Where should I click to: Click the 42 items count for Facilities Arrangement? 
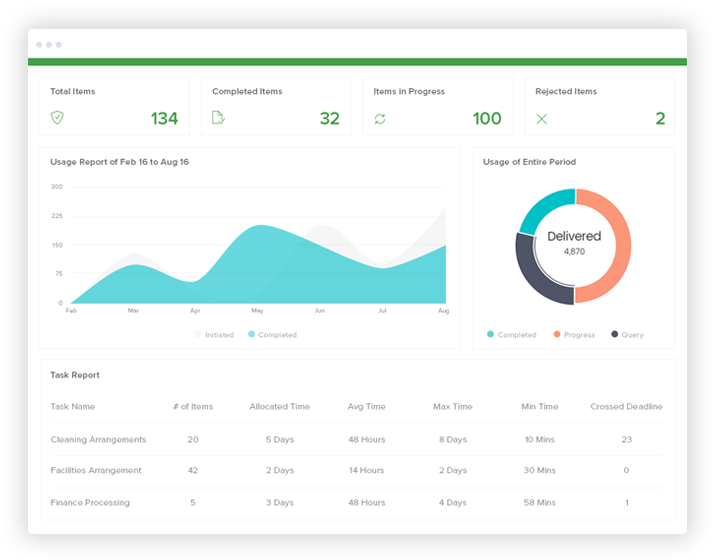tap(193, 470)
